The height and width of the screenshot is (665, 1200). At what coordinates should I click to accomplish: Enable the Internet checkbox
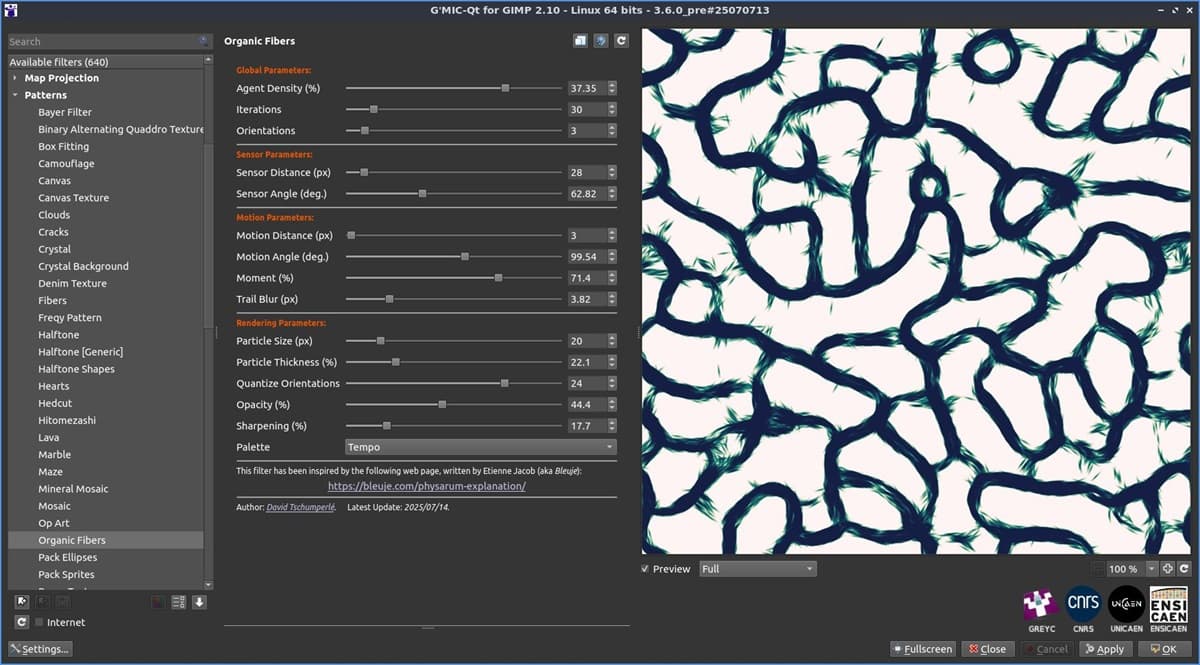point(39,622)
